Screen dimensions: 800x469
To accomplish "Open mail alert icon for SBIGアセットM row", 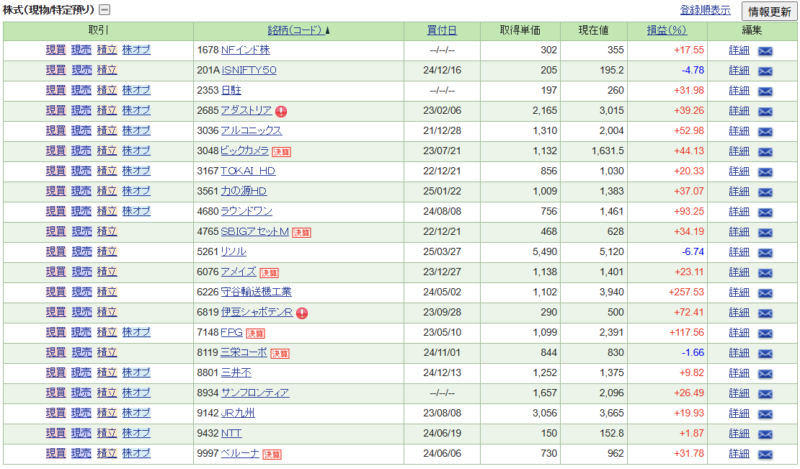I will (x=765, y=232).
